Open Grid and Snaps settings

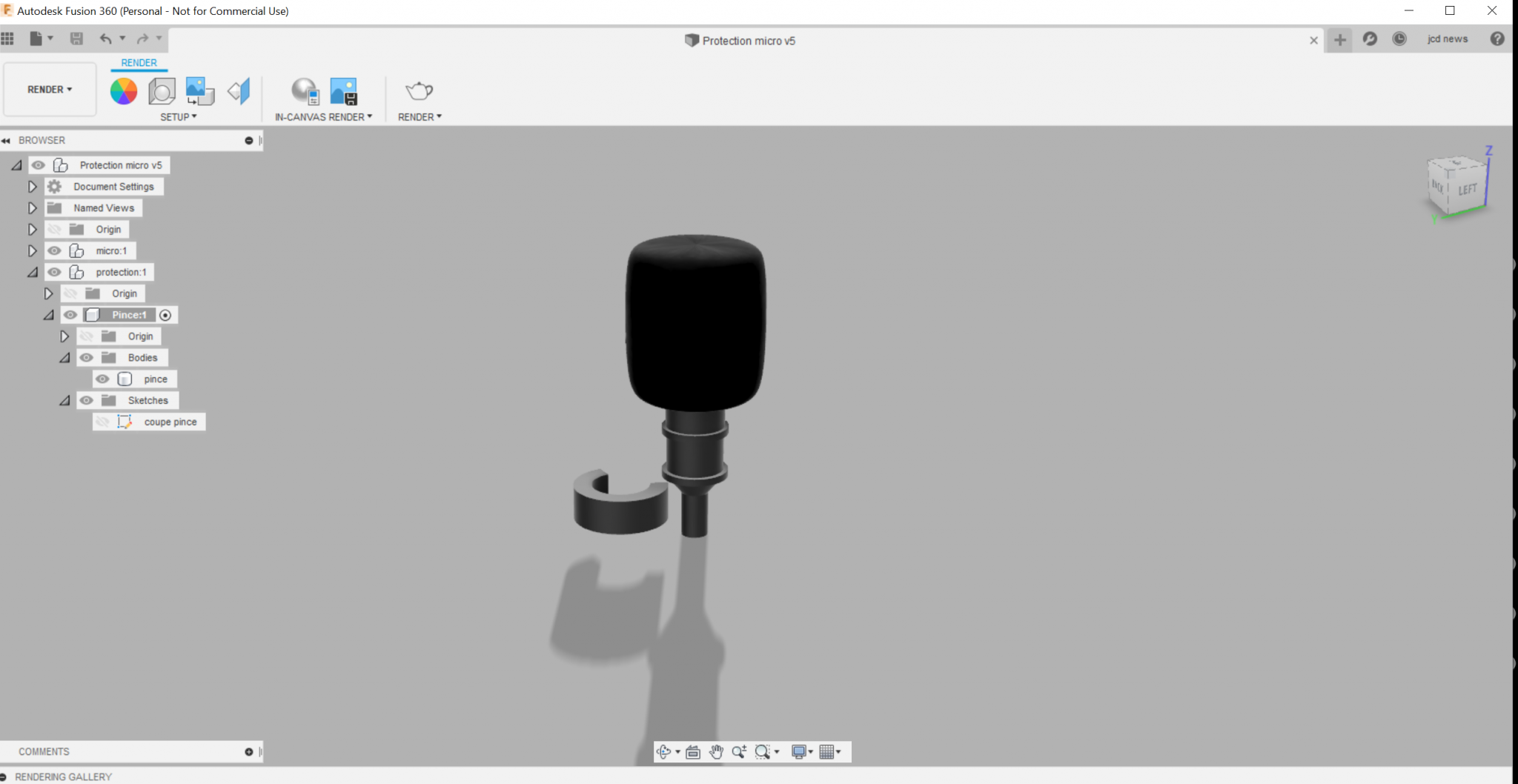[830, 752]
